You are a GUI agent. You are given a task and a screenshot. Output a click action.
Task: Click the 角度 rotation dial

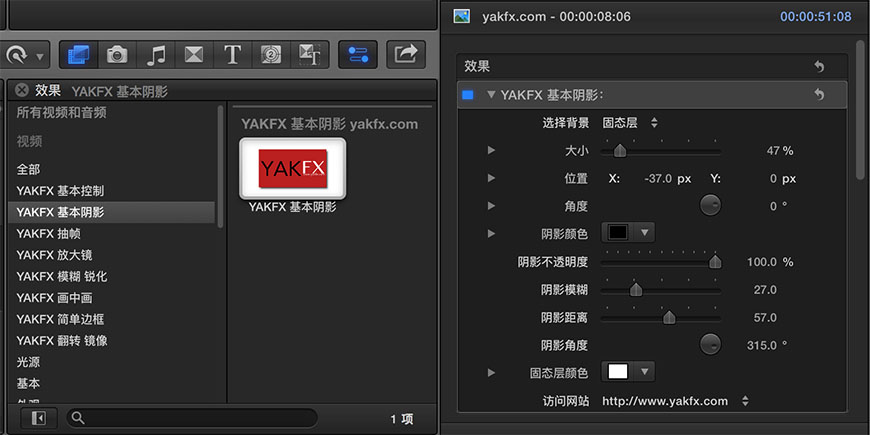(710, 206)
